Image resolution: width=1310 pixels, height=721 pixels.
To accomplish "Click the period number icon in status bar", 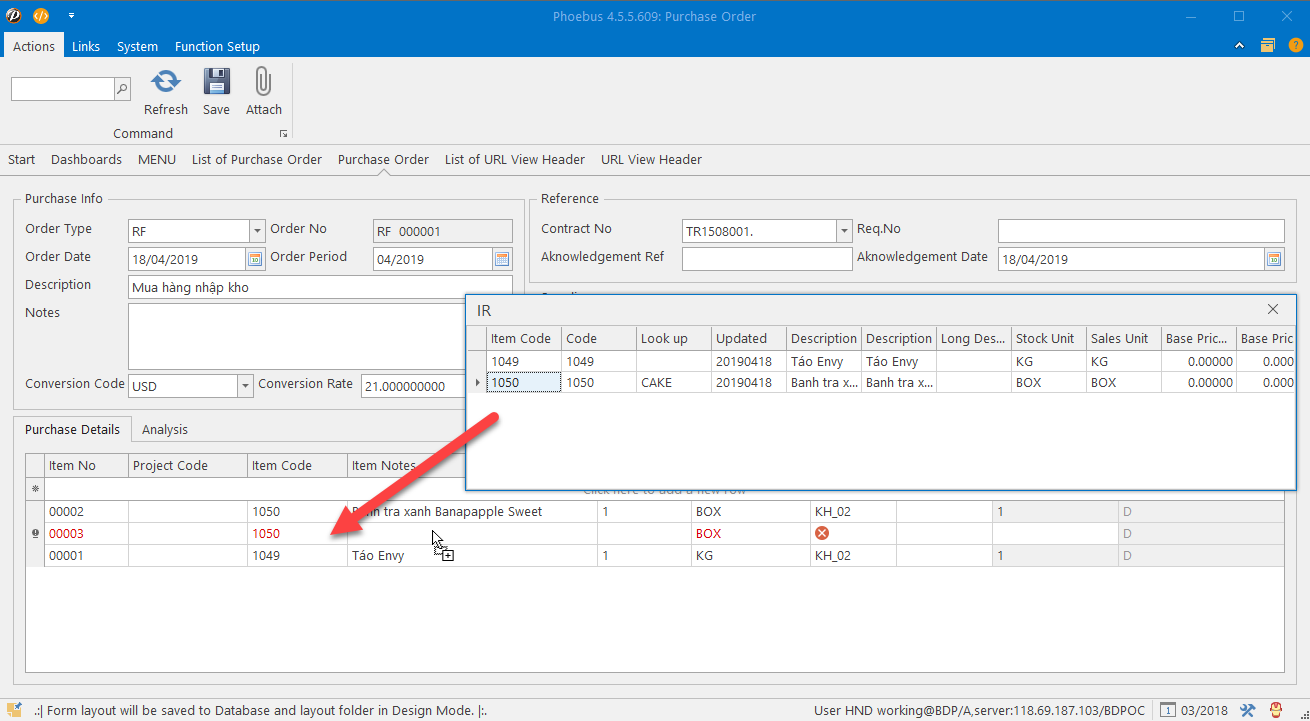I will [1168, 710].
